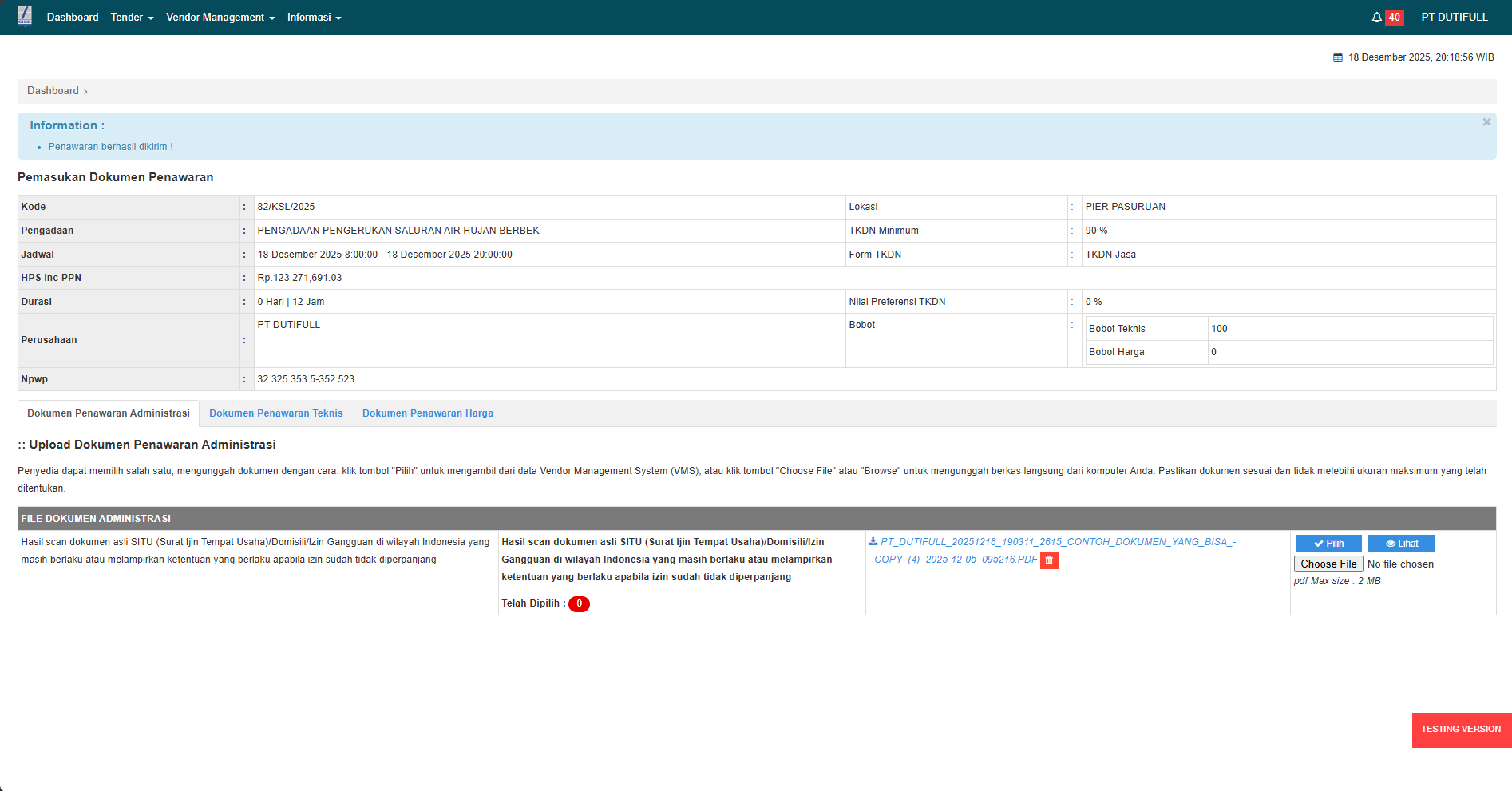Viewport: 1512px width, 791px height.
Task: Click the red 40 notification badge
Action: (1394, 18)
